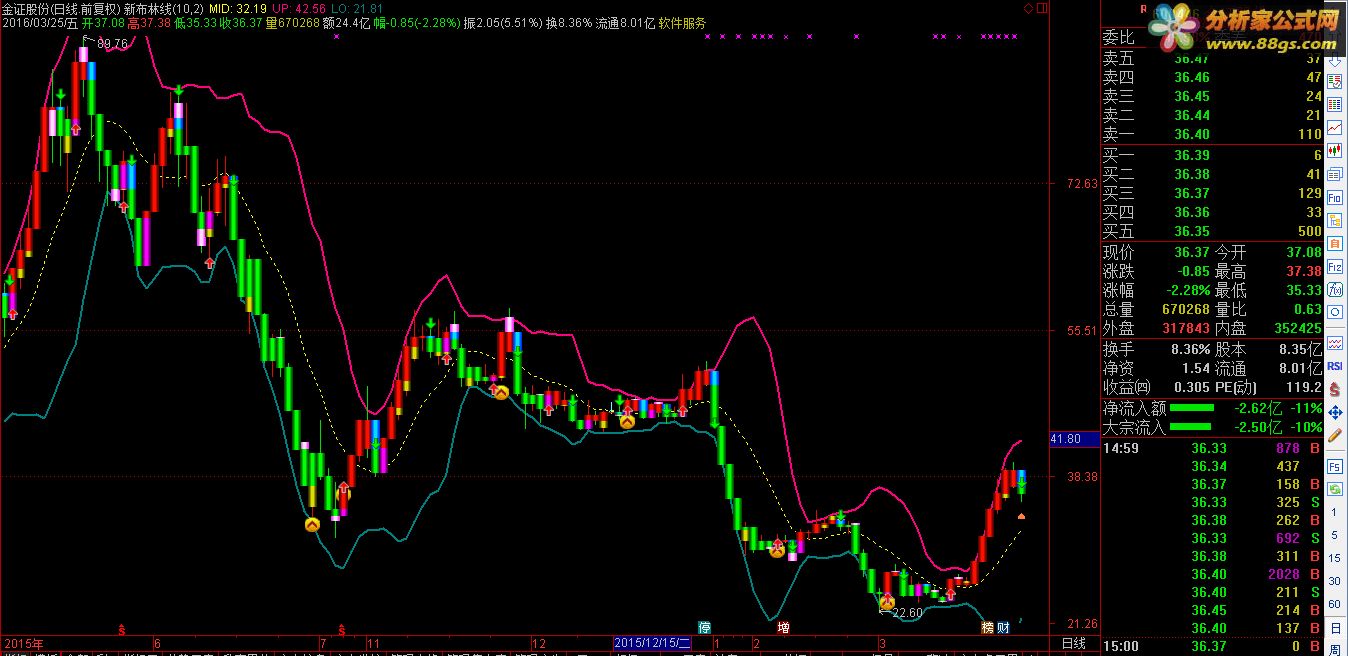Click the 增 marker on time axis
The width and height of the screenshot is (1348, 656).
[783, 628]
